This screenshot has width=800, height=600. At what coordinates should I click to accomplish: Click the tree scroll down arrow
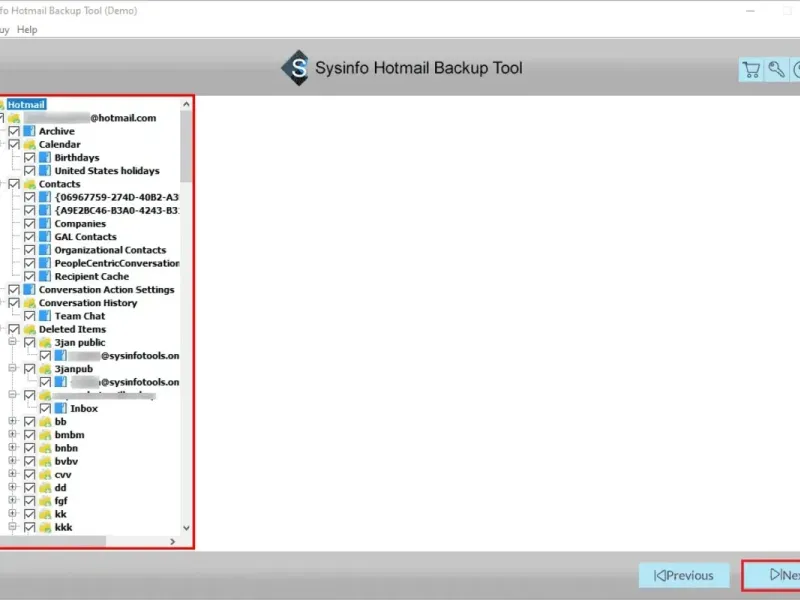click(186, 529)
